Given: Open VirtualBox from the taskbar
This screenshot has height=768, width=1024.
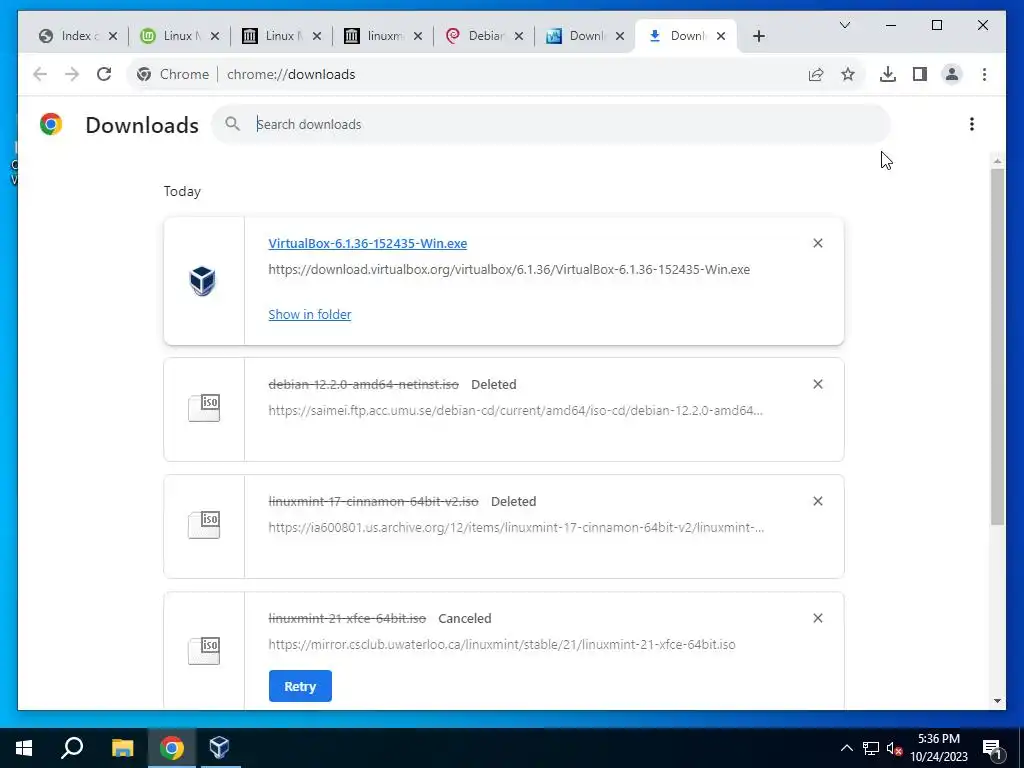Looking at the screenshot, I should (x=219, y=748).
